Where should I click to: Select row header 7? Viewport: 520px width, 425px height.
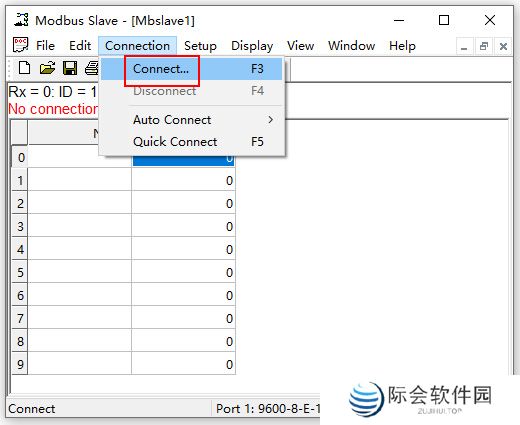(20, 318)
